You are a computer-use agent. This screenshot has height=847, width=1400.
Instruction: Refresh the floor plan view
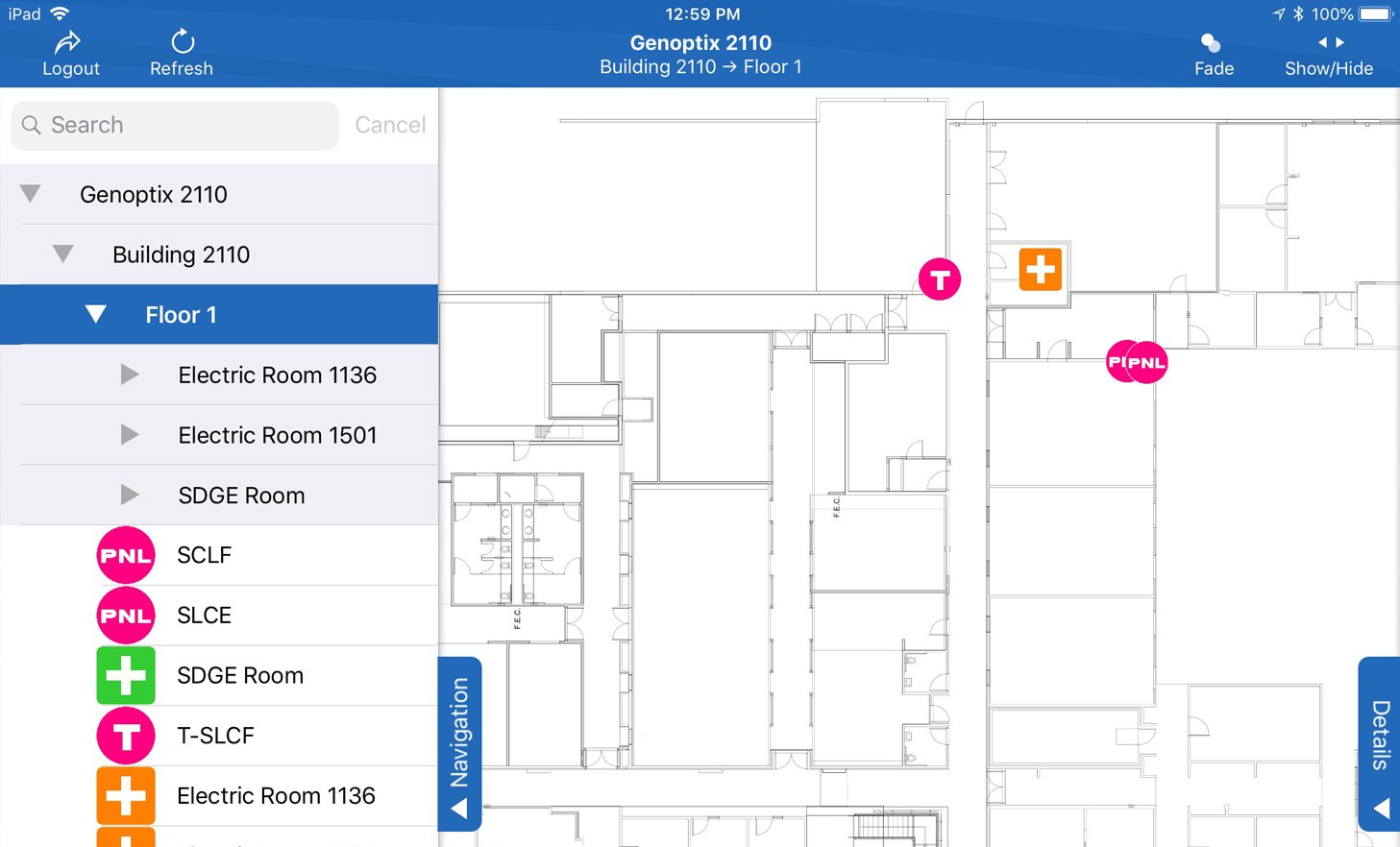pos(182,42)
